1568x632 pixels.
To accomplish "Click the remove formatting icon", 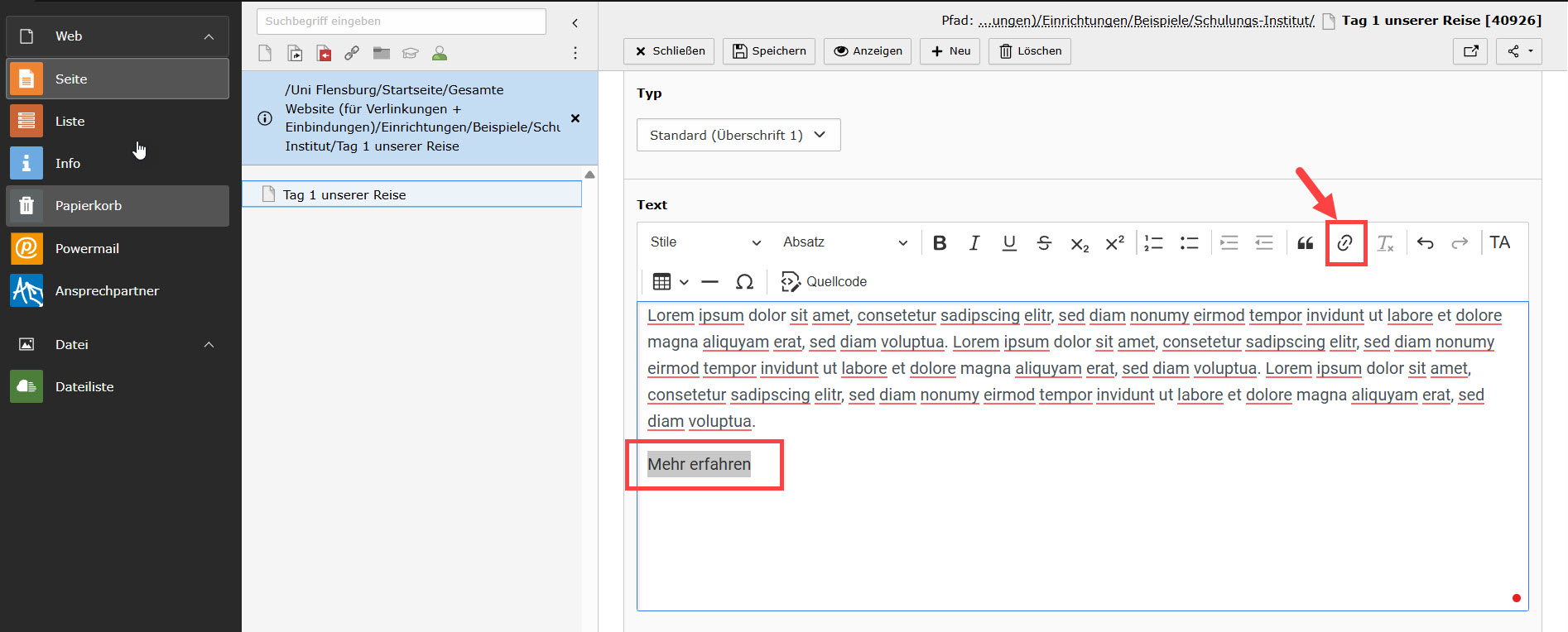I will point(1385,242).
